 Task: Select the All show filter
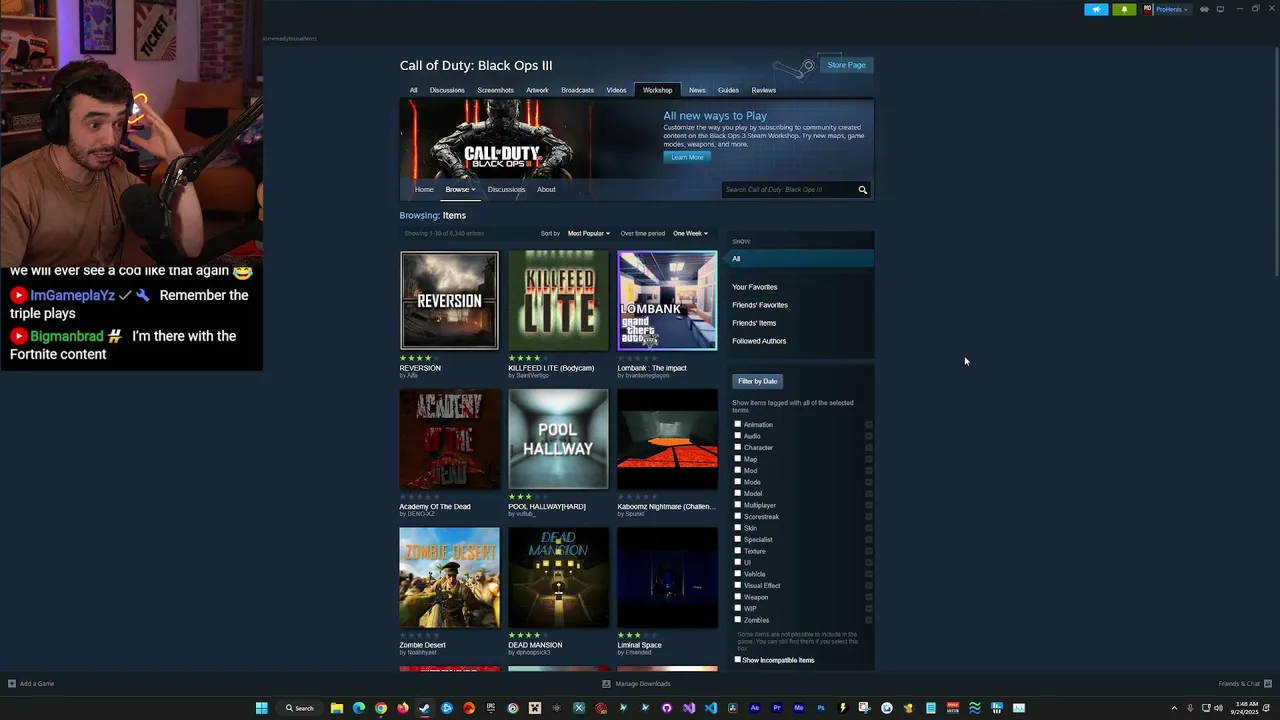pos(802,259)
